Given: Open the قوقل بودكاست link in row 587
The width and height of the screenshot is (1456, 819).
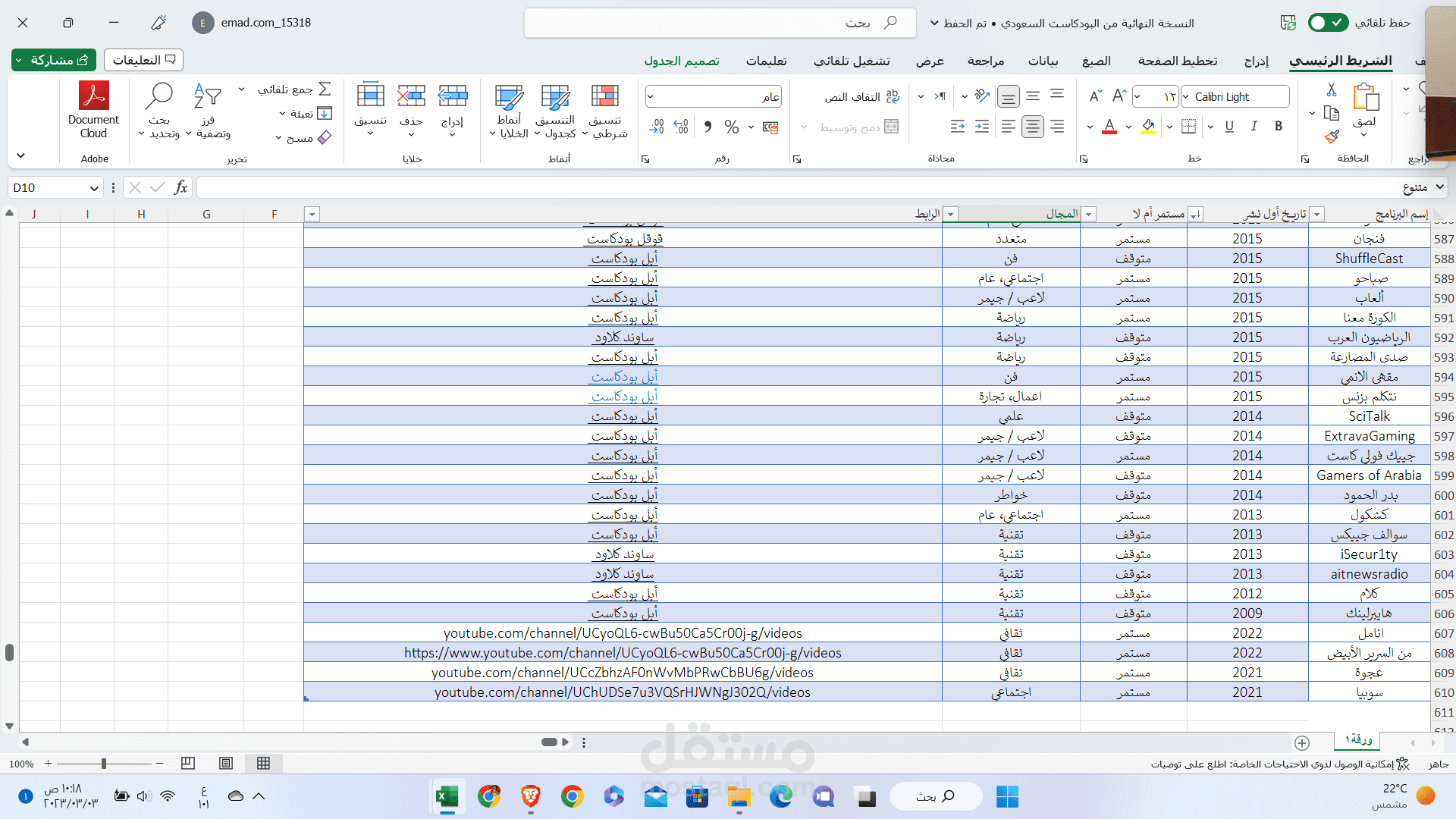Looking at the screenshot, I should tap(624, 239).
